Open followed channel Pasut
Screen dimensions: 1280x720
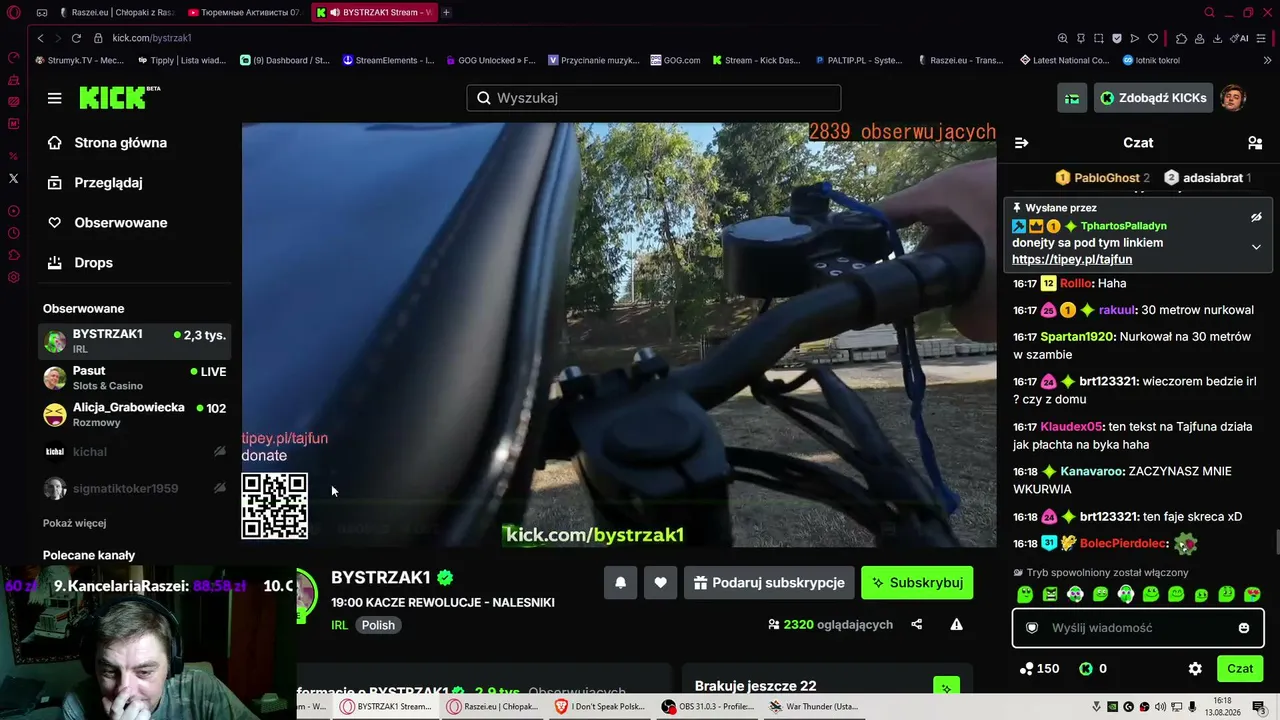[134, 378]
